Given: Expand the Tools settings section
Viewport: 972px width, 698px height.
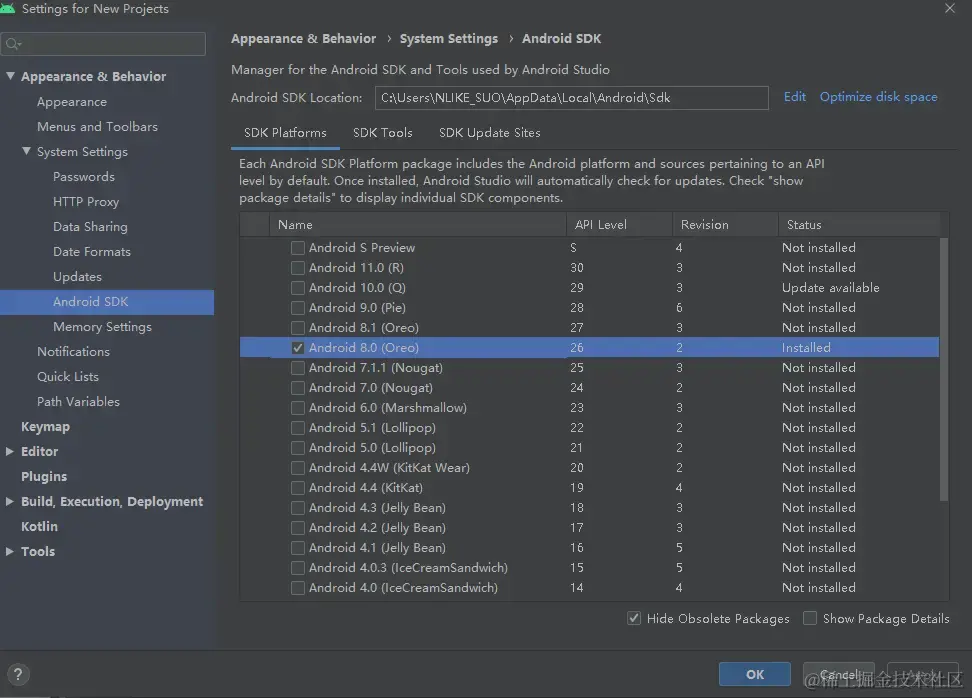Looking at the screenshot, I should pyautogui.click(x=10, y=552).
